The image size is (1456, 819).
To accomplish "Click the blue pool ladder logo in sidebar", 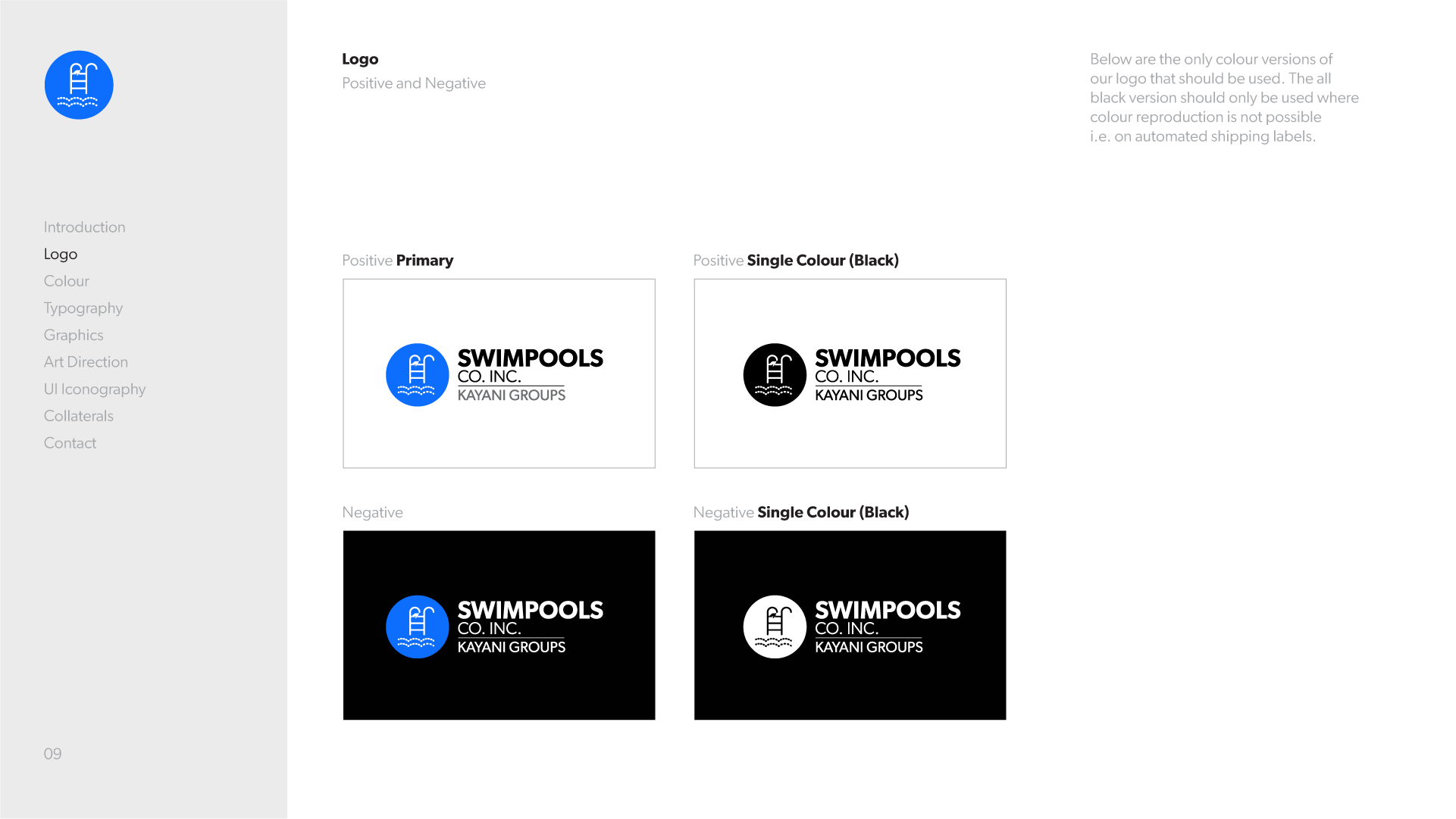I will pyautogui.click(x=79, y=85).
